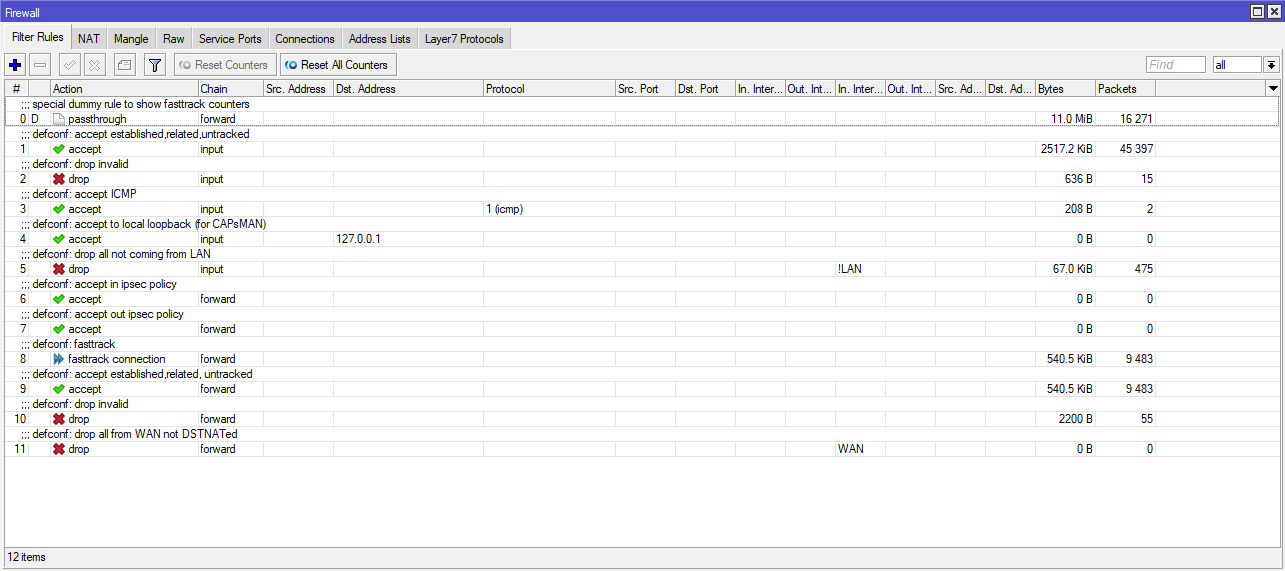Screen dimensions: 1285x571
Task: Click drop icon in rule 10
Action: [59, 419]
